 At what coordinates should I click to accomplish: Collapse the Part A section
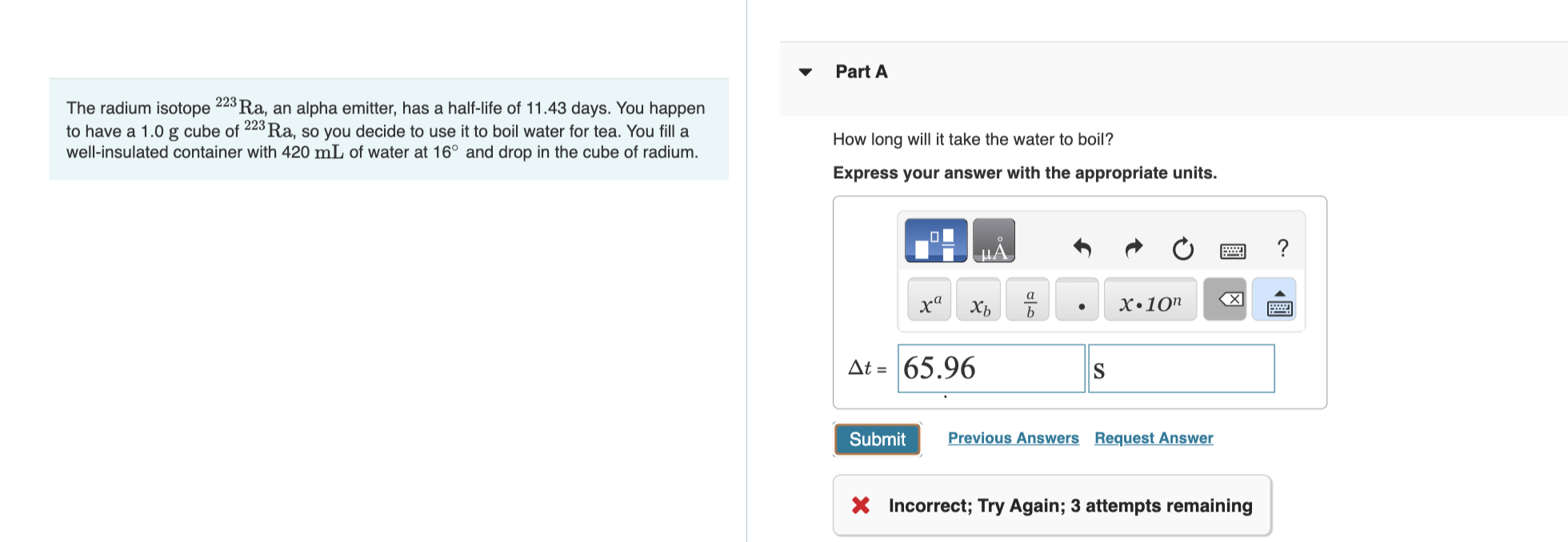tap(804, 73)
